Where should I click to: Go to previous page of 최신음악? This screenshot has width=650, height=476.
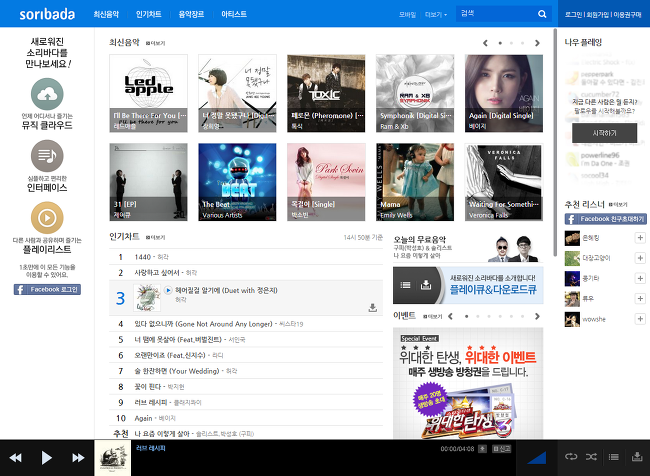[x=485, y=43]
